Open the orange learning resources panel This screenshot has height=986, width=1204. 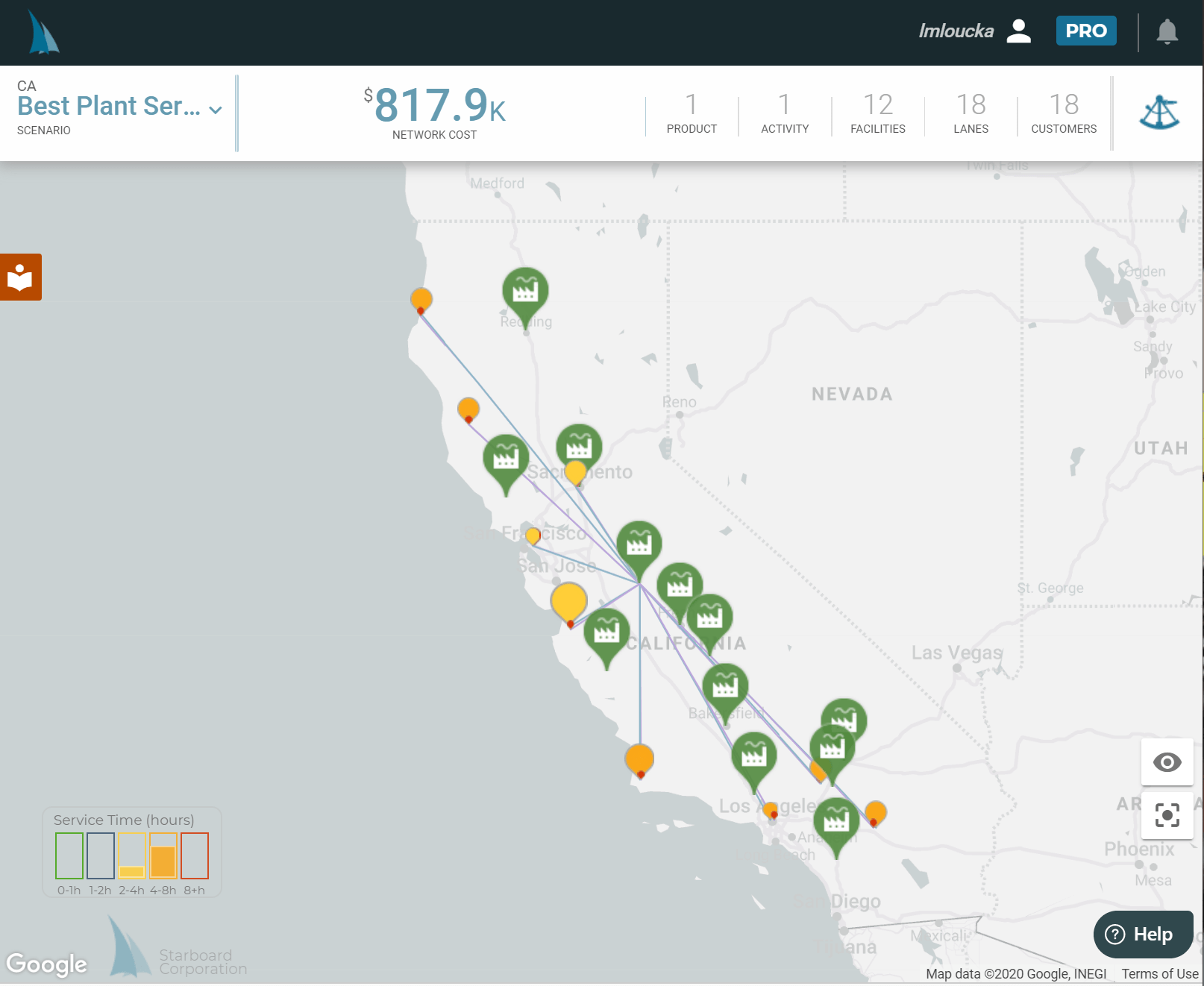pyautogui.click(x=20, y=277)
